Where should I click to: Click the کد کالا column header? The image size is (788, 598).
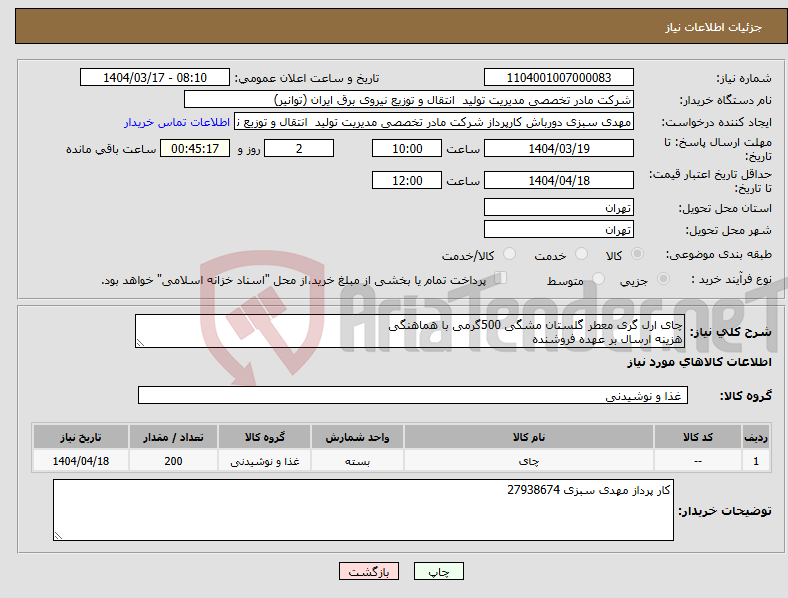698,437
